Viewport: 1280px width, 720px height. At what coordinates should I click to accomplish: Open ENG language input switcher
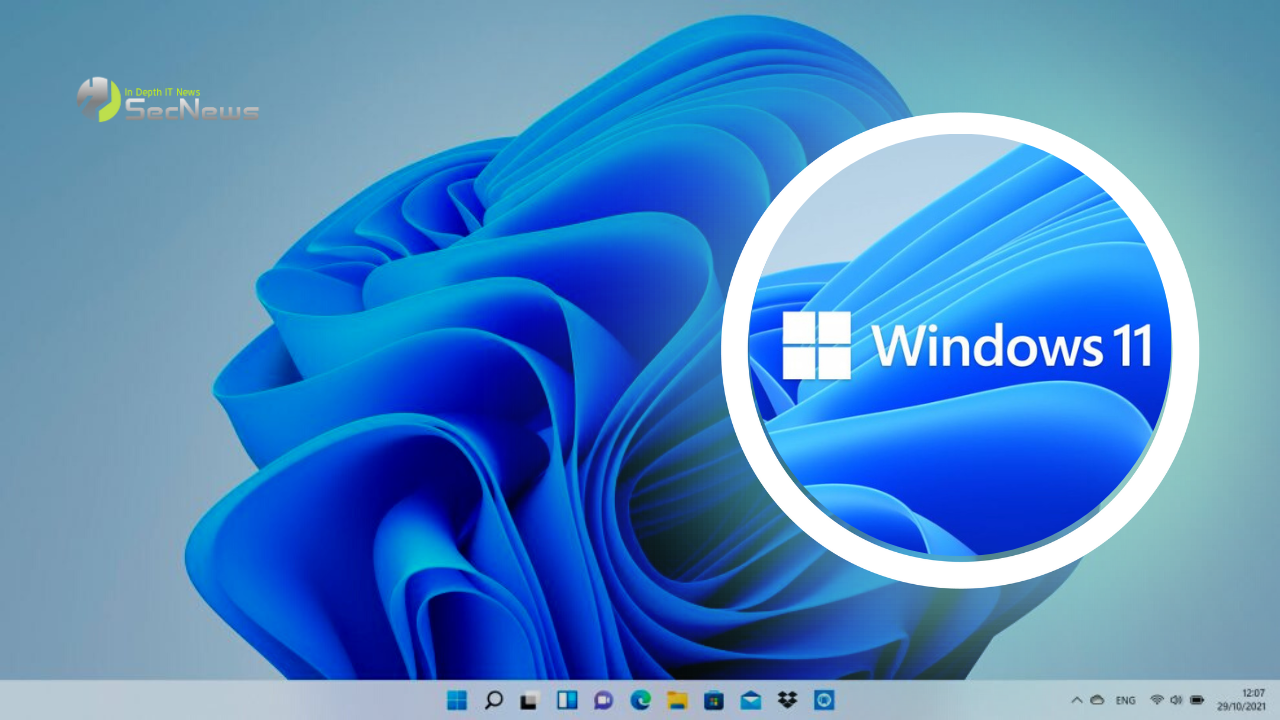1126,700
